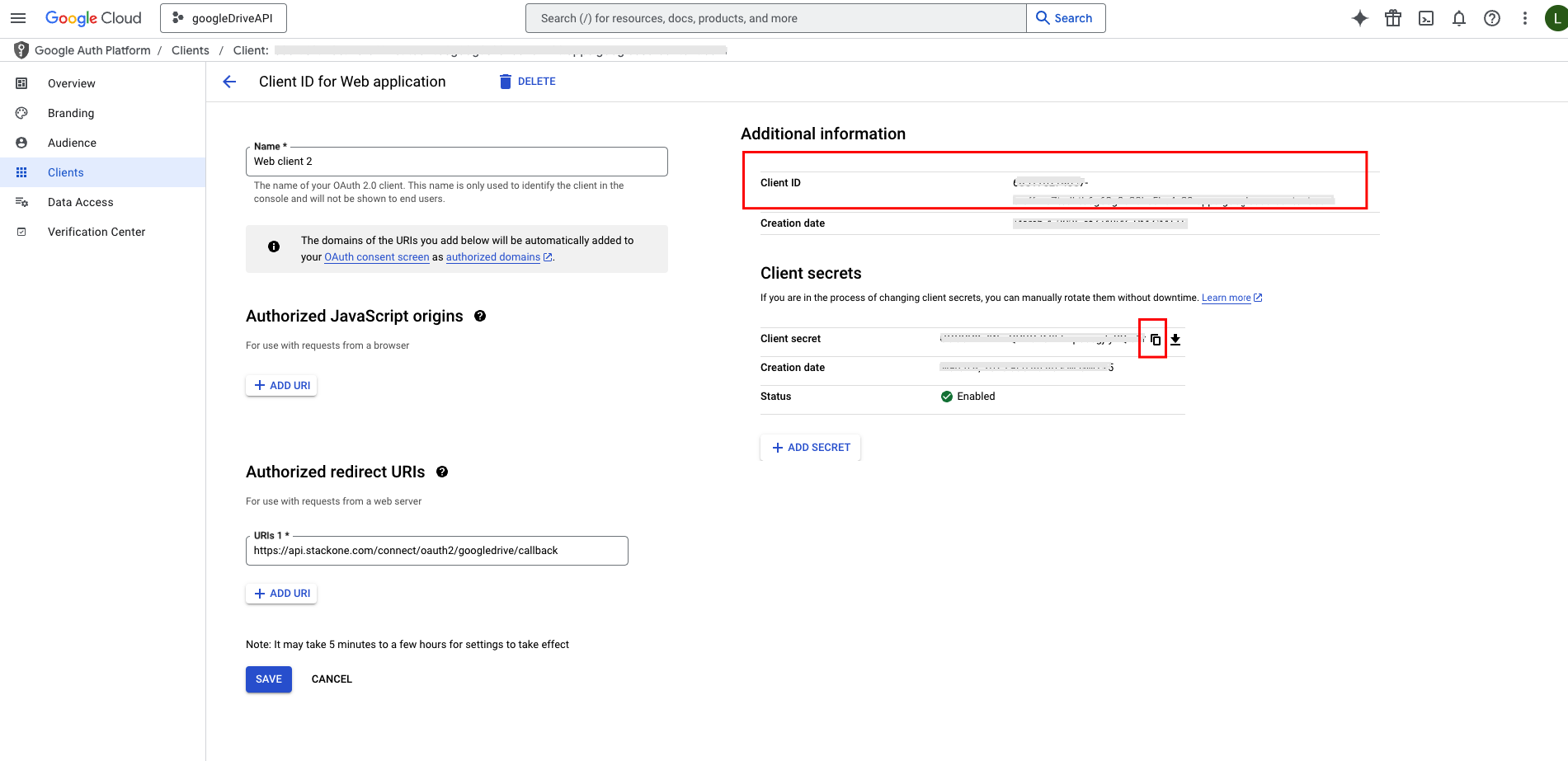Click the Enabled status checkmark icon
The image size is (1568, 761).
tap(947, 397)
